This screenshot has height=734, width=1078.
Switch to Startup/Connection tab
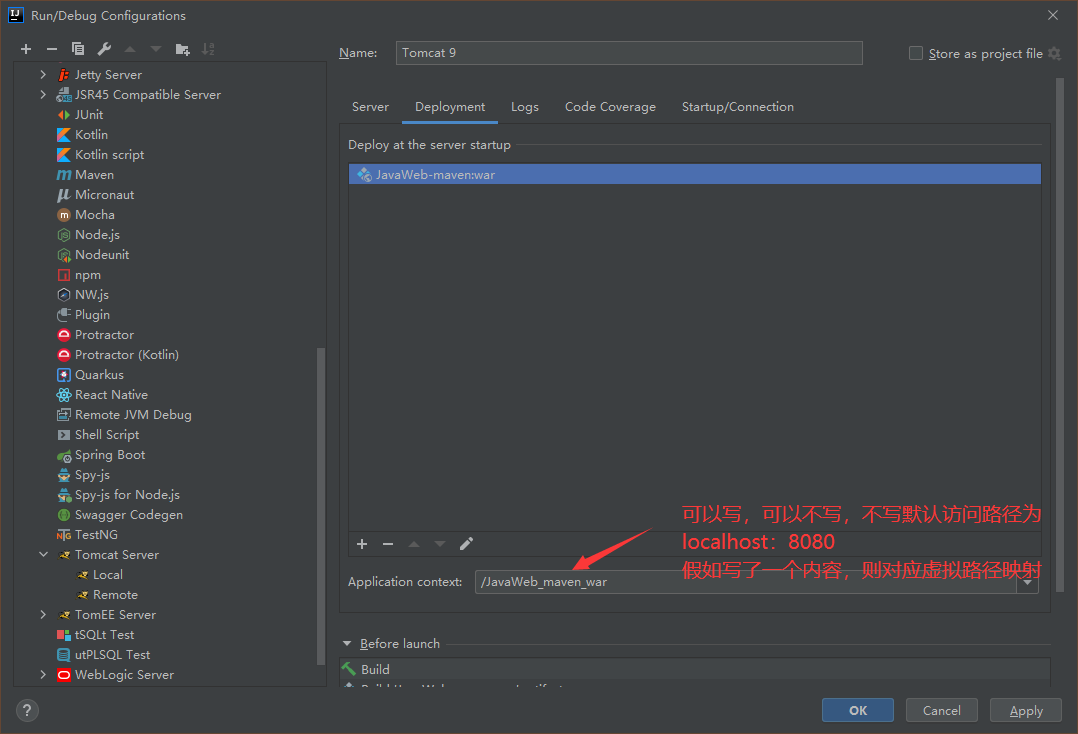pos(738,107)
